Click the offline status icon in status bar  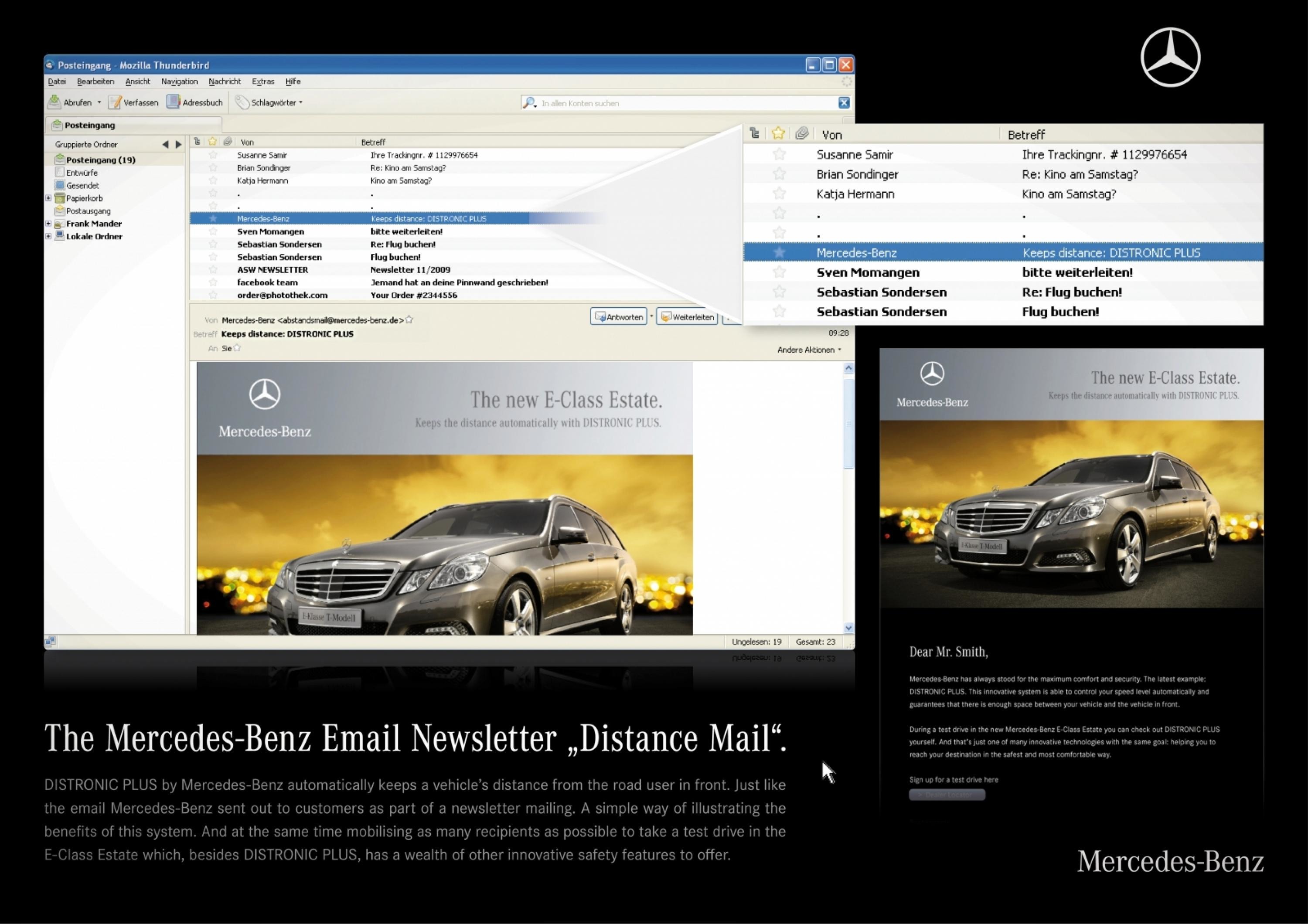tap(50, 642)
